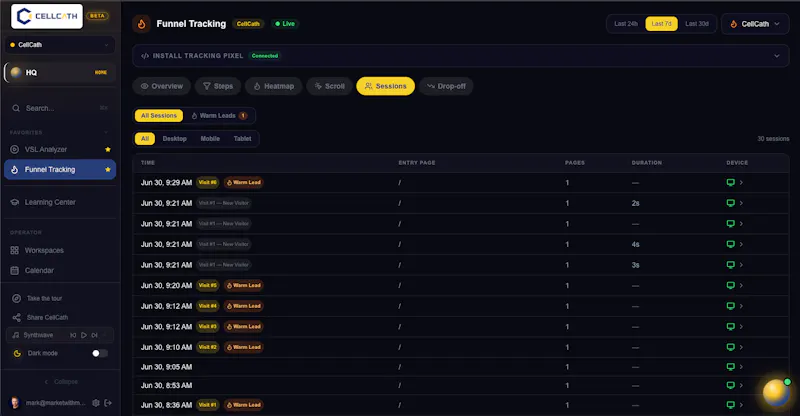The image size is (800, 416).
Task: Click the log out icon
Action: (108, 403)
